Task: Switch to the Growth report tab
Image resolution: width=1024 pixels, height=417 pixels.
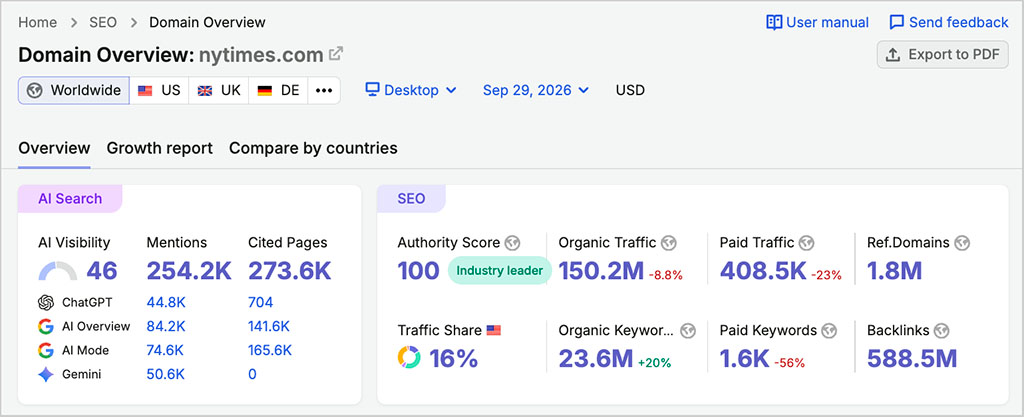Action: click(x=160, y=148)
